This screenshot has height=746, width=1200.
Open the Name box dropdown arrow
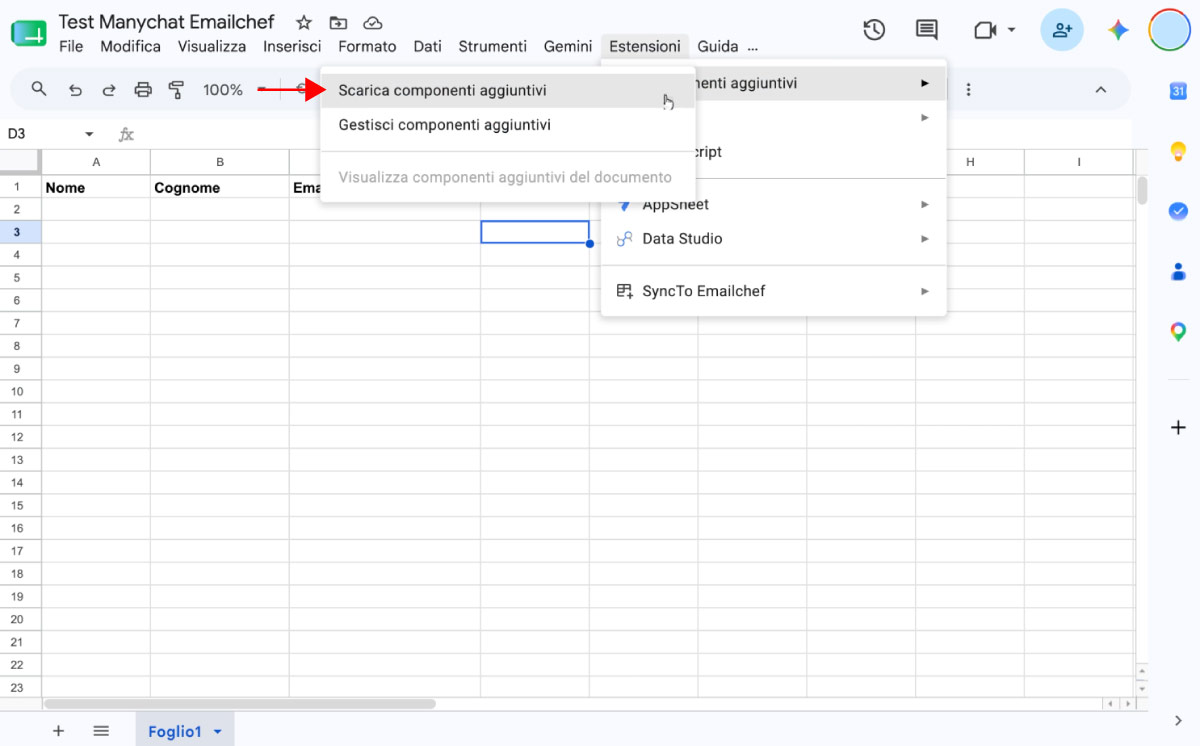tap(89, 134)
